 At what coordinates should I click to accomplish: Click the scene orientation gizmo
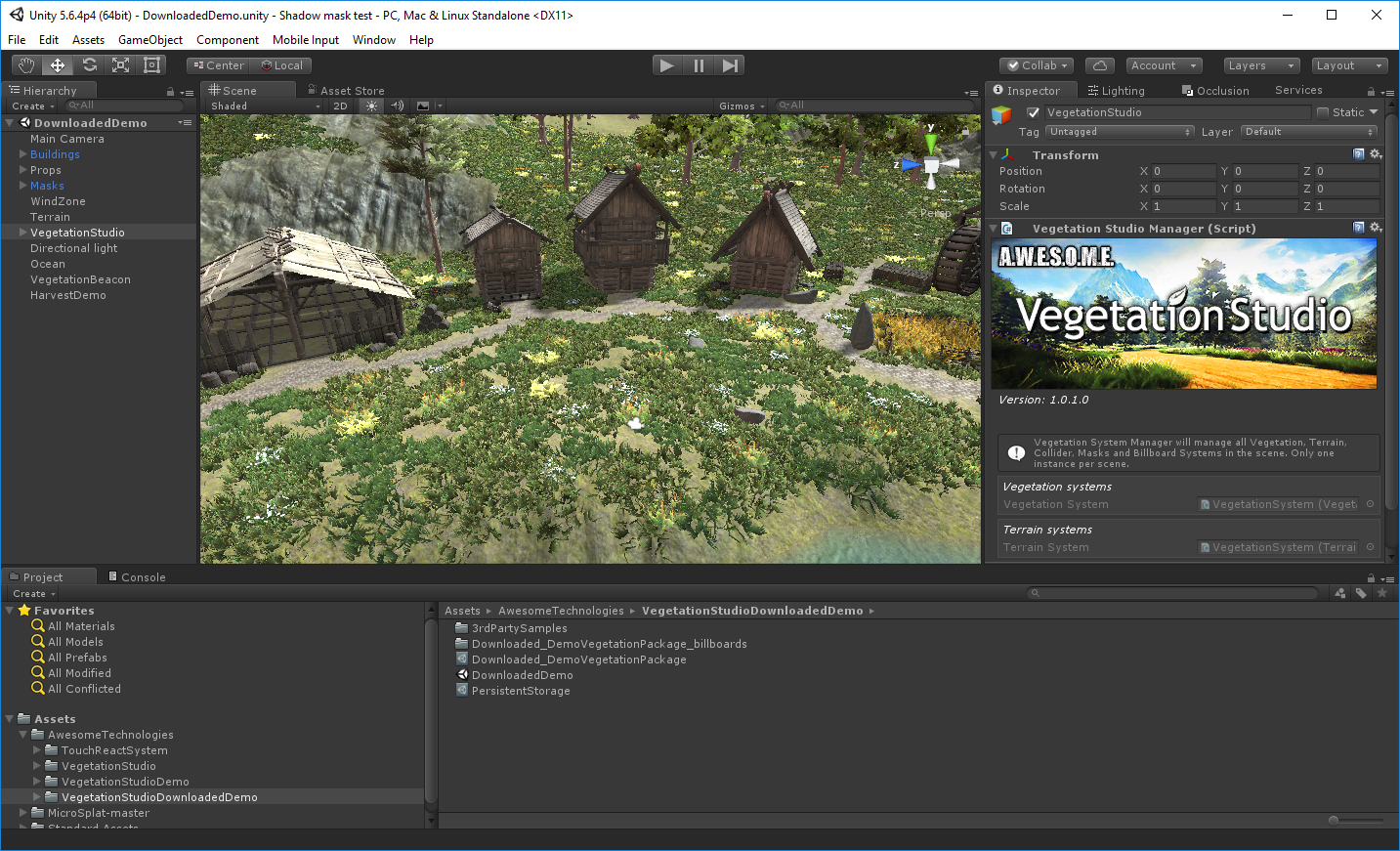931,164
